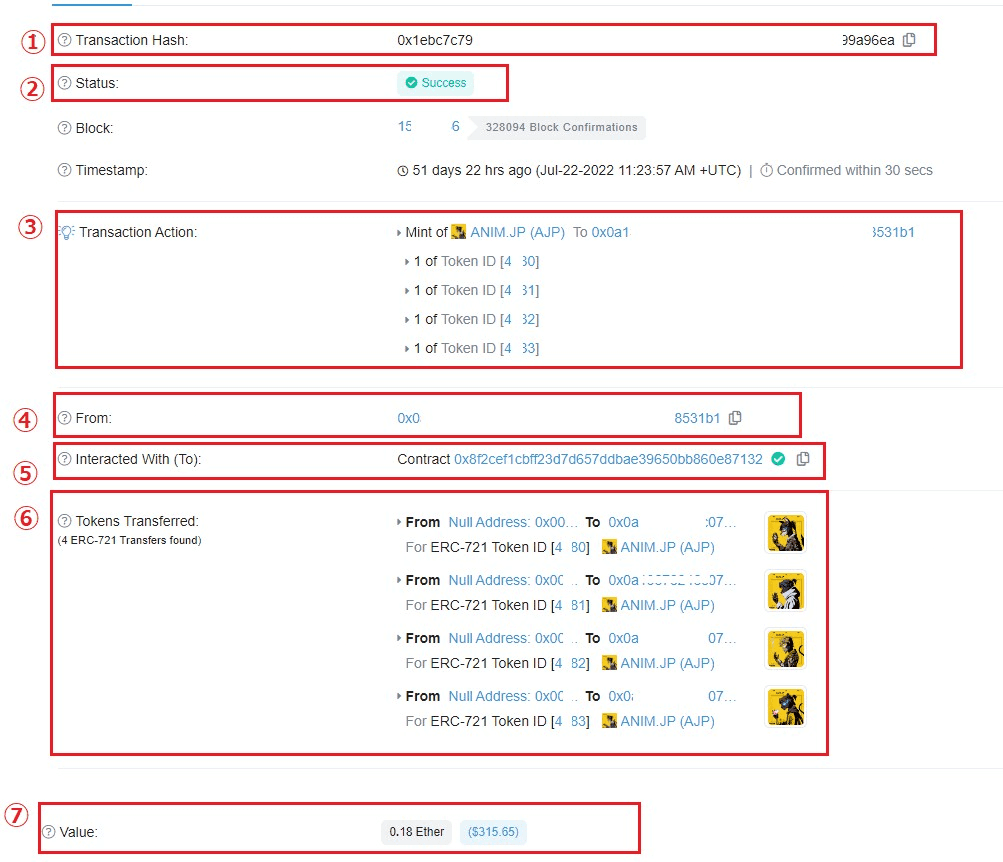Select the highlighted tab at the top
The image size is (1003, 862).
[93, 5]
